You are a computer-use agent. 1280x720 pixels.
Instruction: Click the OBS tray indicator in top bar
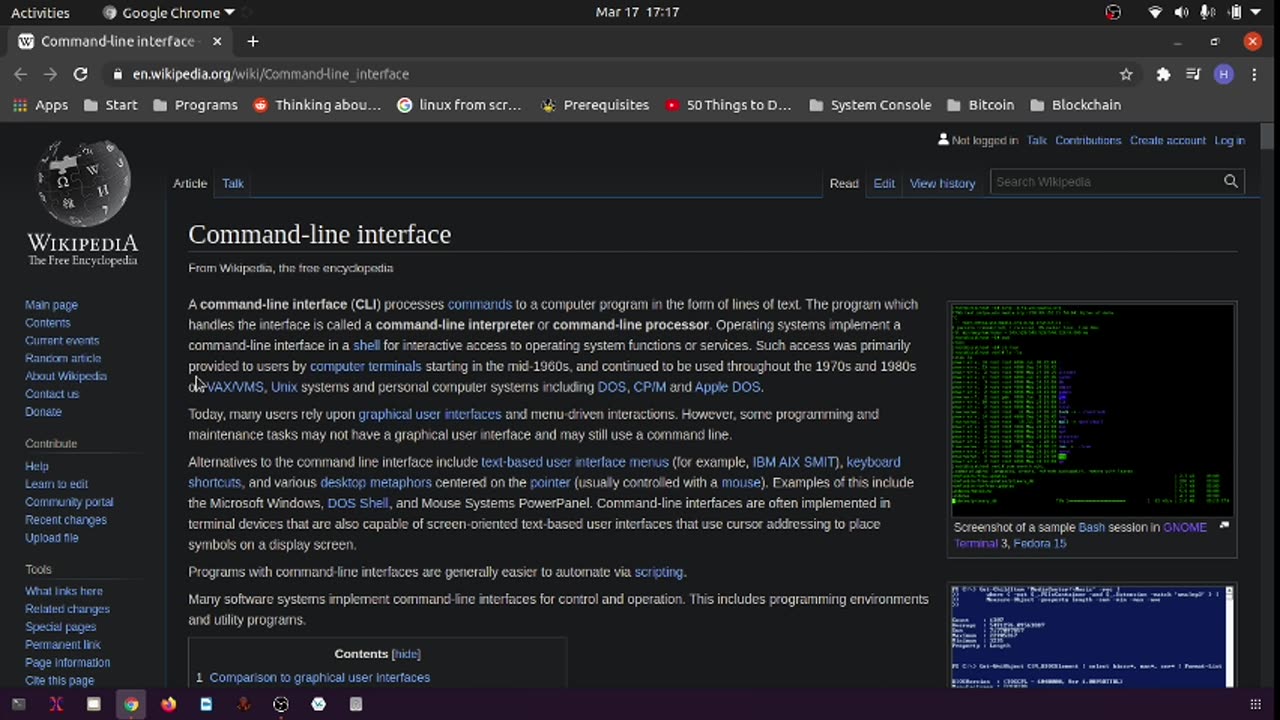1113,12
